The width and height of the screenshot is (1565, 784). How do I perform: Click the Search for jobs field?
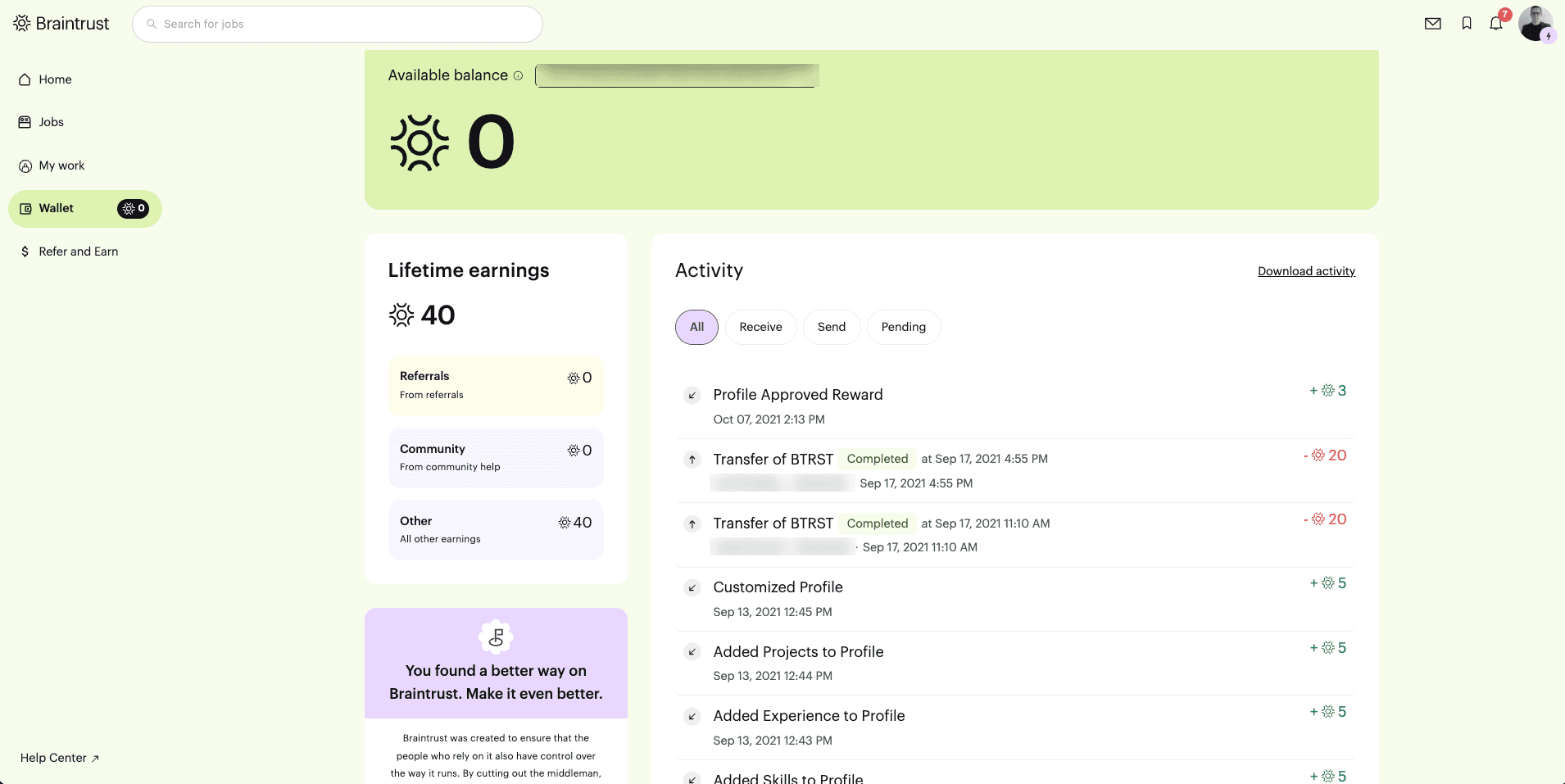pos(338,25)
